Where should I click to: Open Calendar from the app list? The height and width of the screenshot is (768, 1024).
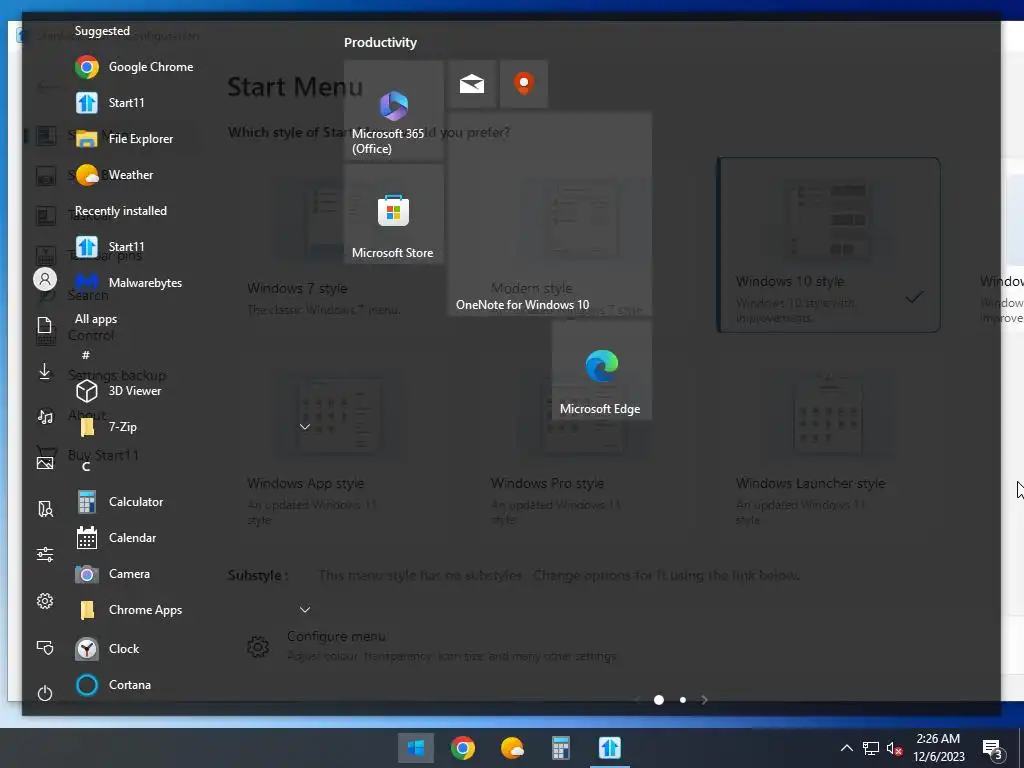116,537
